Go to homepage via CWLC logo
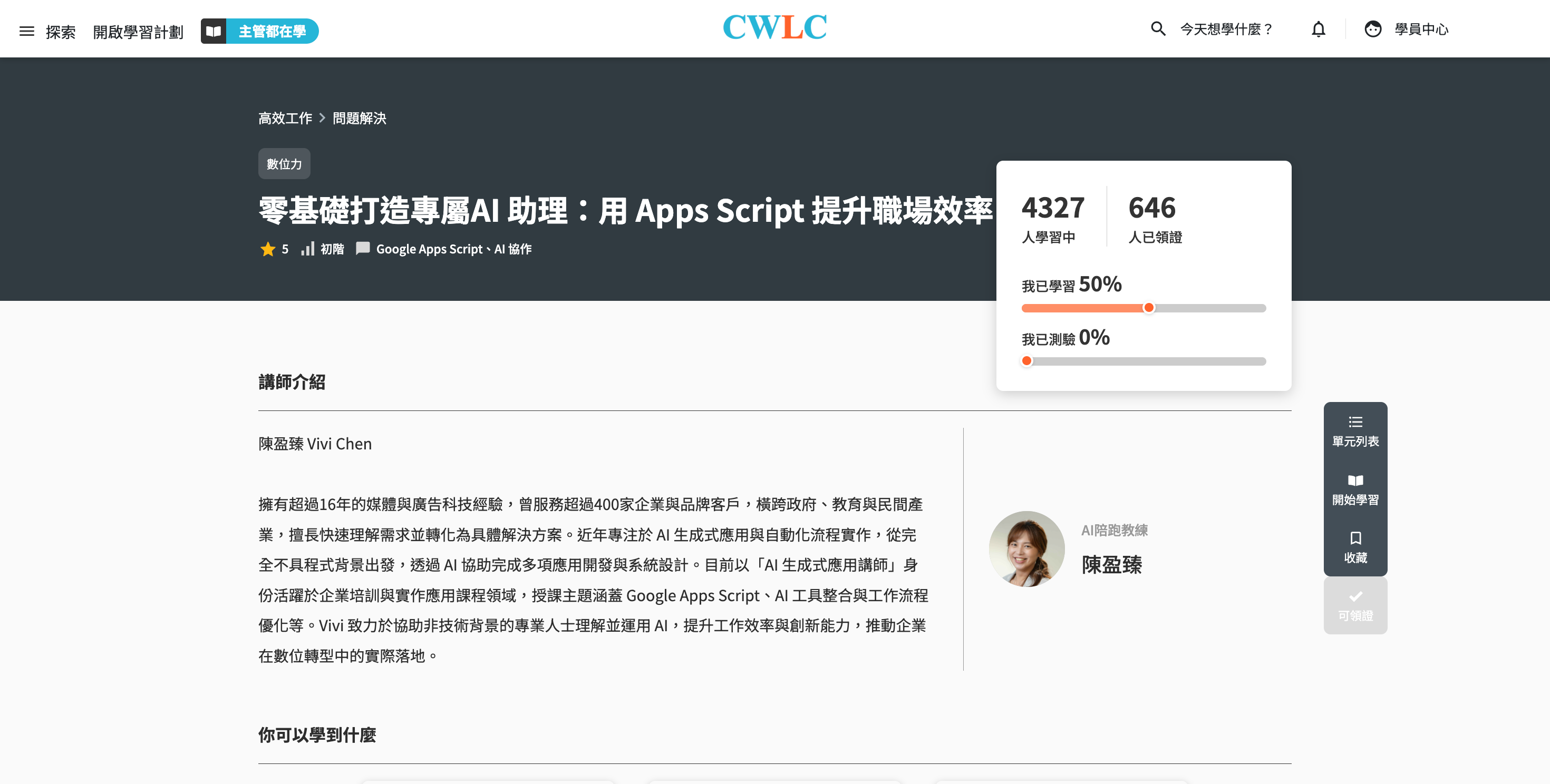This screenshot has width=1550, height=784. tap(774, 27)
